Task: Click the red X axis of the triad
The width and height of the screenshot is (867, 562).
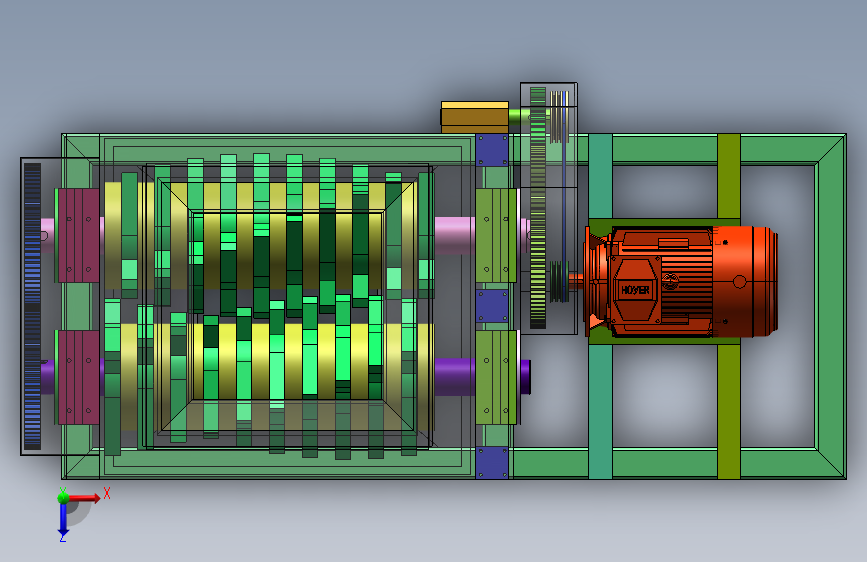Action: pyautogui.click(x=86, y=498)
